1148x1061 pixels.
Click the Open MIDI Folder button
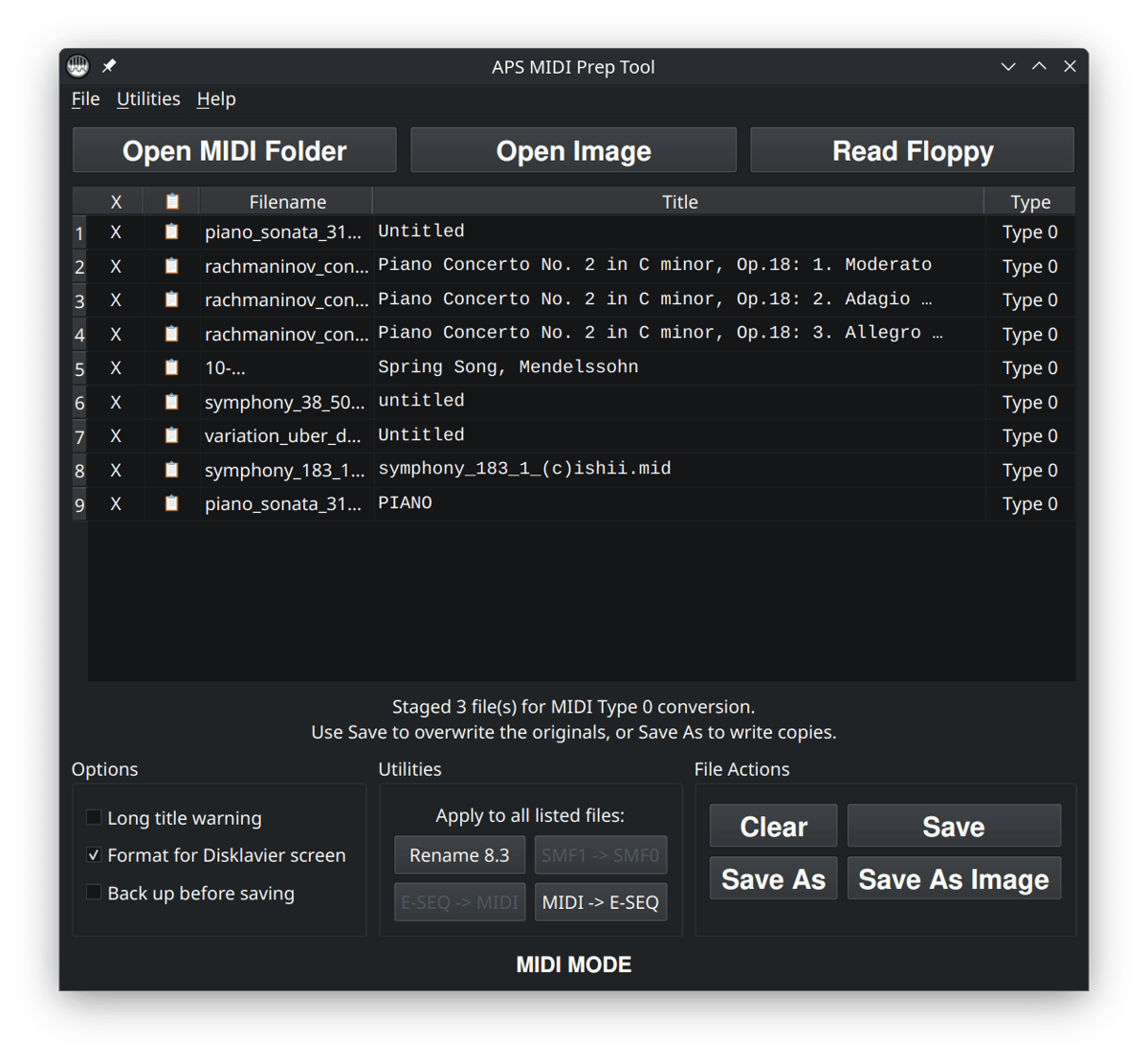[x=234, y=151]
